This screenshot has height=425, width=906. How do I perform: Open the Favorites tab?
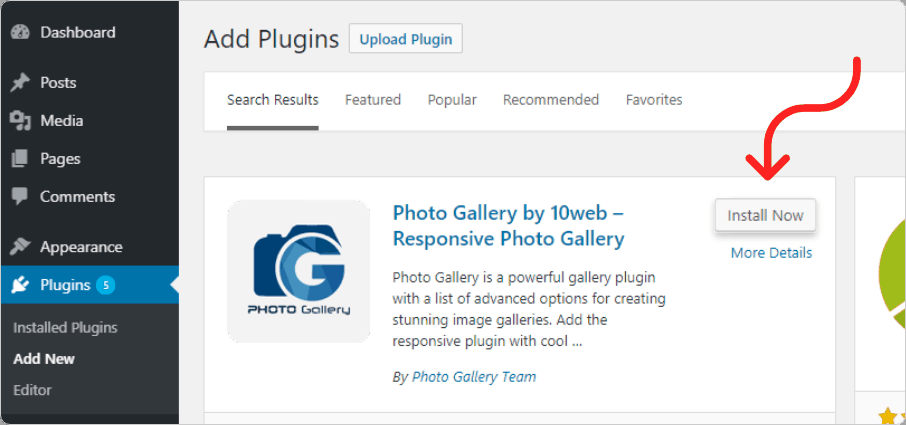[654, 100]
